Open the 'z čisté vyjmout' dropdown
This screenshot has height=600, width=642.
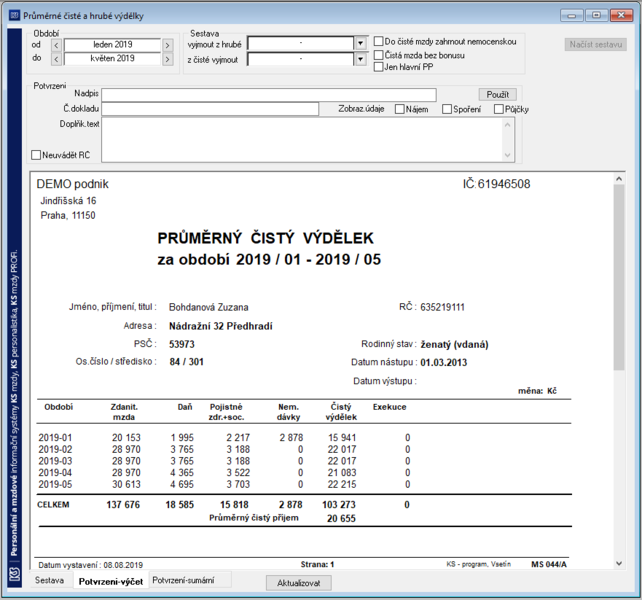(x=361, y=59)
